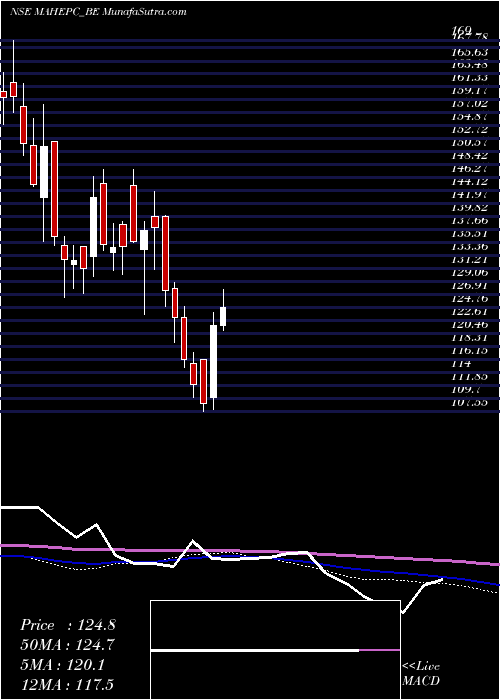The image size is (500, 700).
Task: Click the 5MA : 120.1 legend line
Action: click(62, 665)
